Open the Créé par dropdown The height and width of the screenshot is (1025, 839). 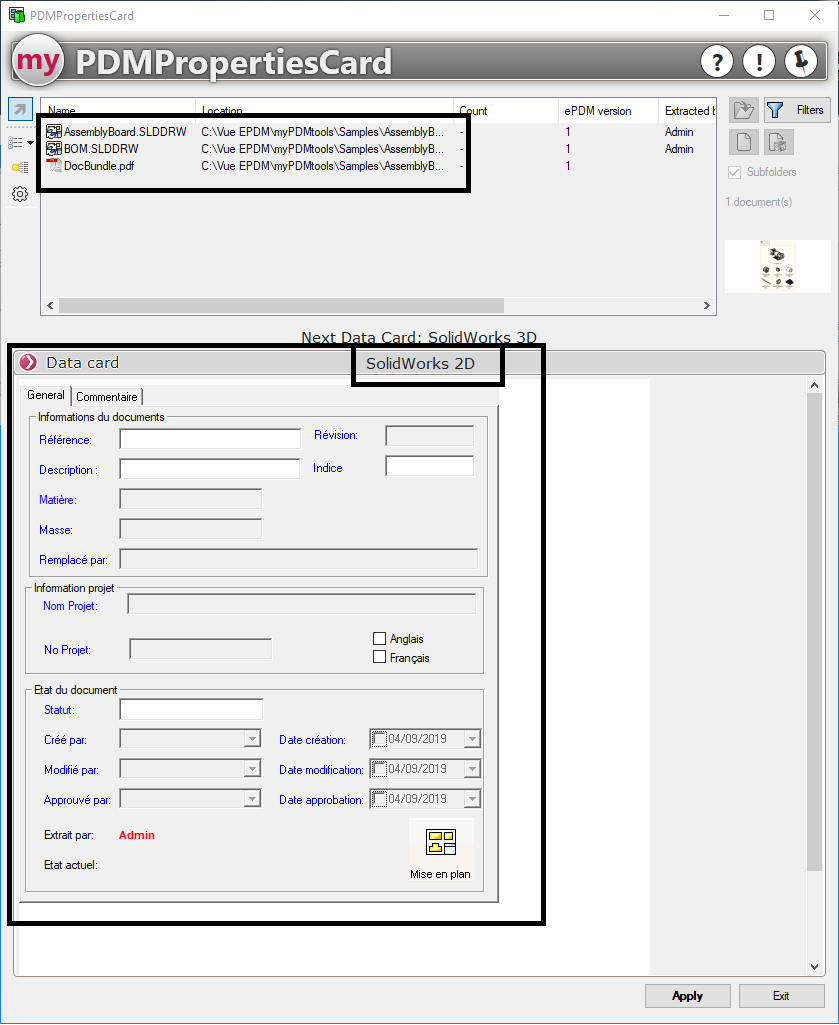point(252,740)
